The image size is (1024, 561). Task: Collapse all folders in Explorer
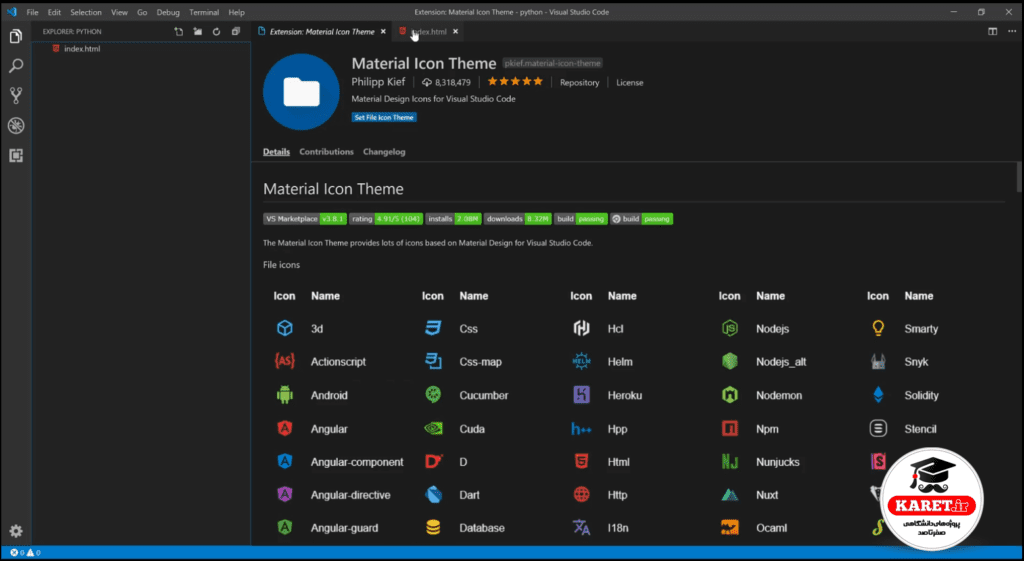(x=236, y=31)
